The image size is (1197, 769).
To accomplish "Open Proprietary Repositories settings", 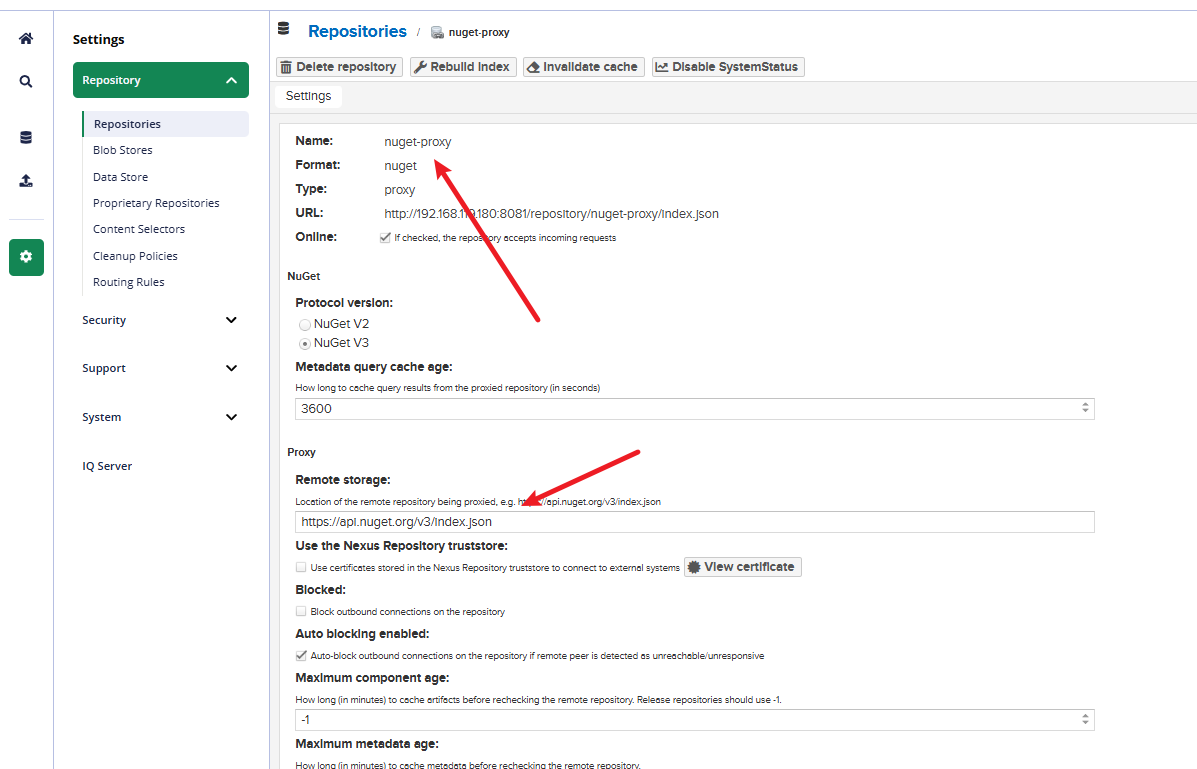I will [156, 203].
